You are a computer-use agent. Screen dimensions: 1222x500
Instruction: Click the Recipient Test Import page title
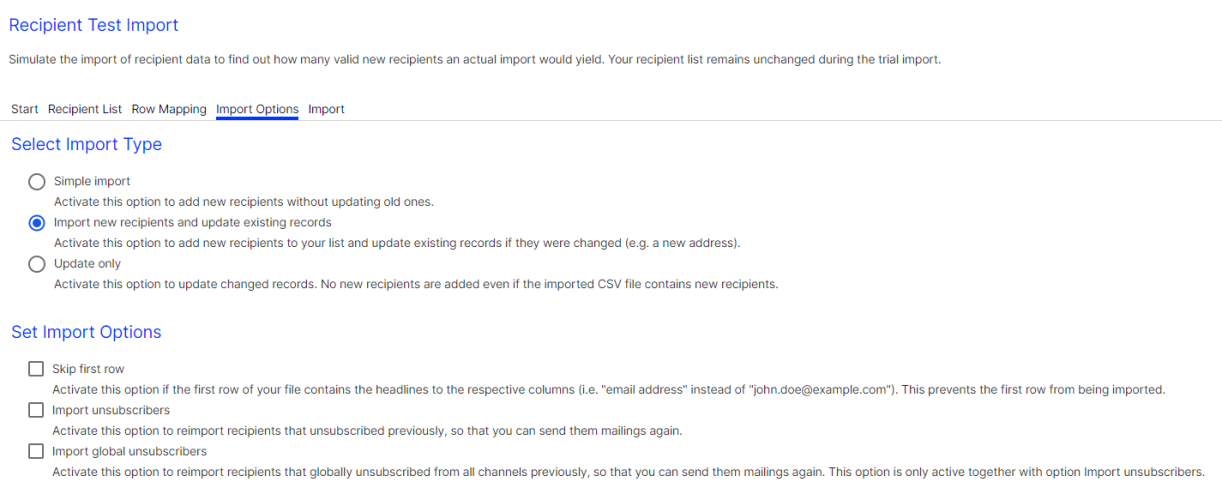click(x=93, y=25)
